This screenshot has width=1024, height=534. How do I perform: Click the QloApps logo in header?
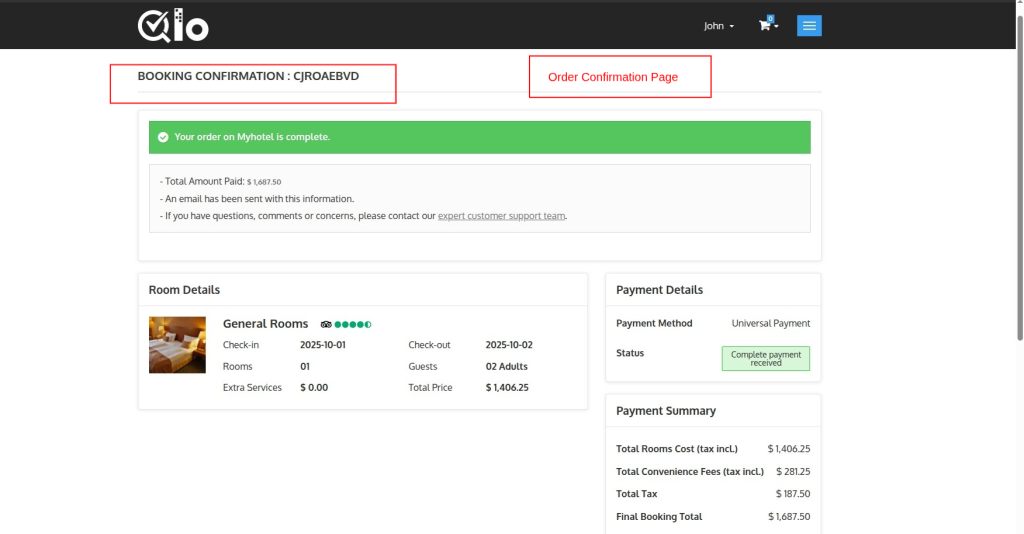point(173,25)
